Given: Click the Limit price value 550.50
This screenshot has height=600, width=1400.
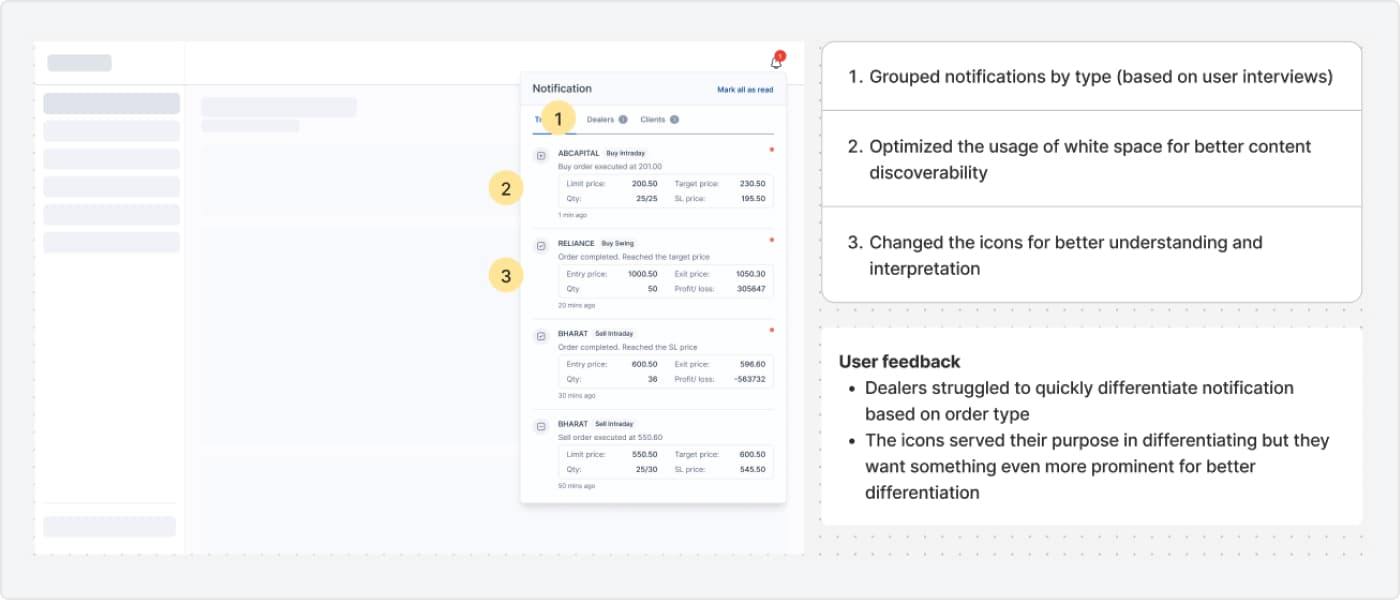Looking at the screenshot, I should (645, 454).
